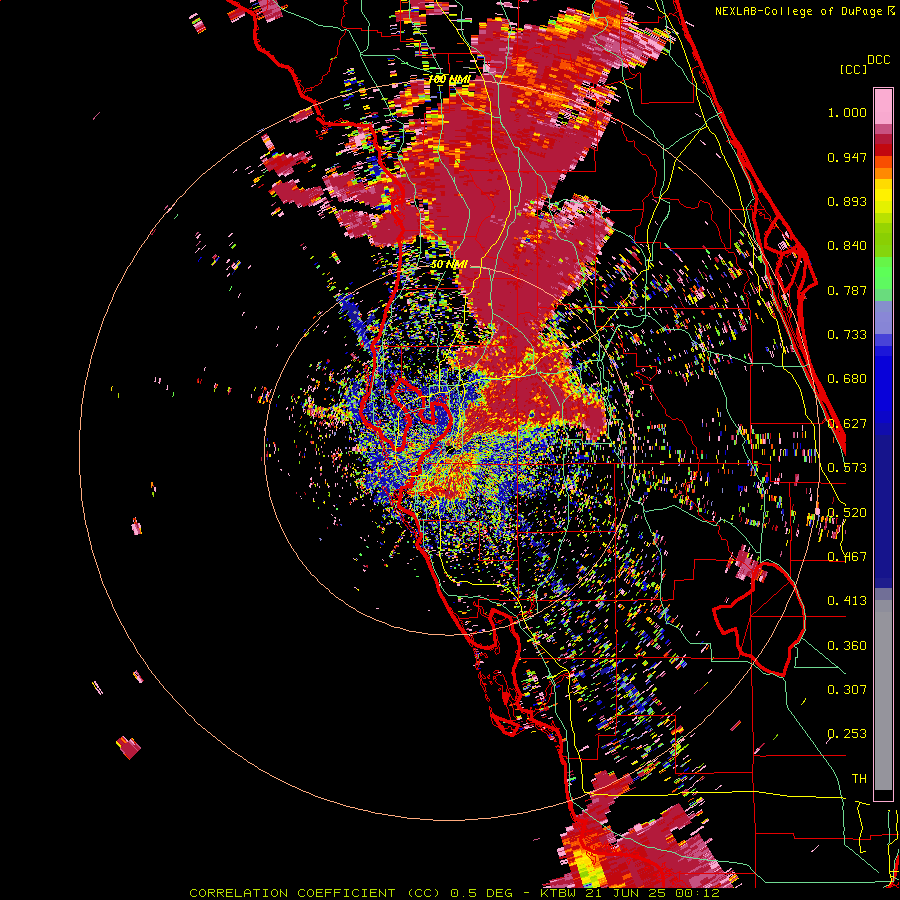Click the 0.680 scale value
900x900 pixels.
(847, 379)
